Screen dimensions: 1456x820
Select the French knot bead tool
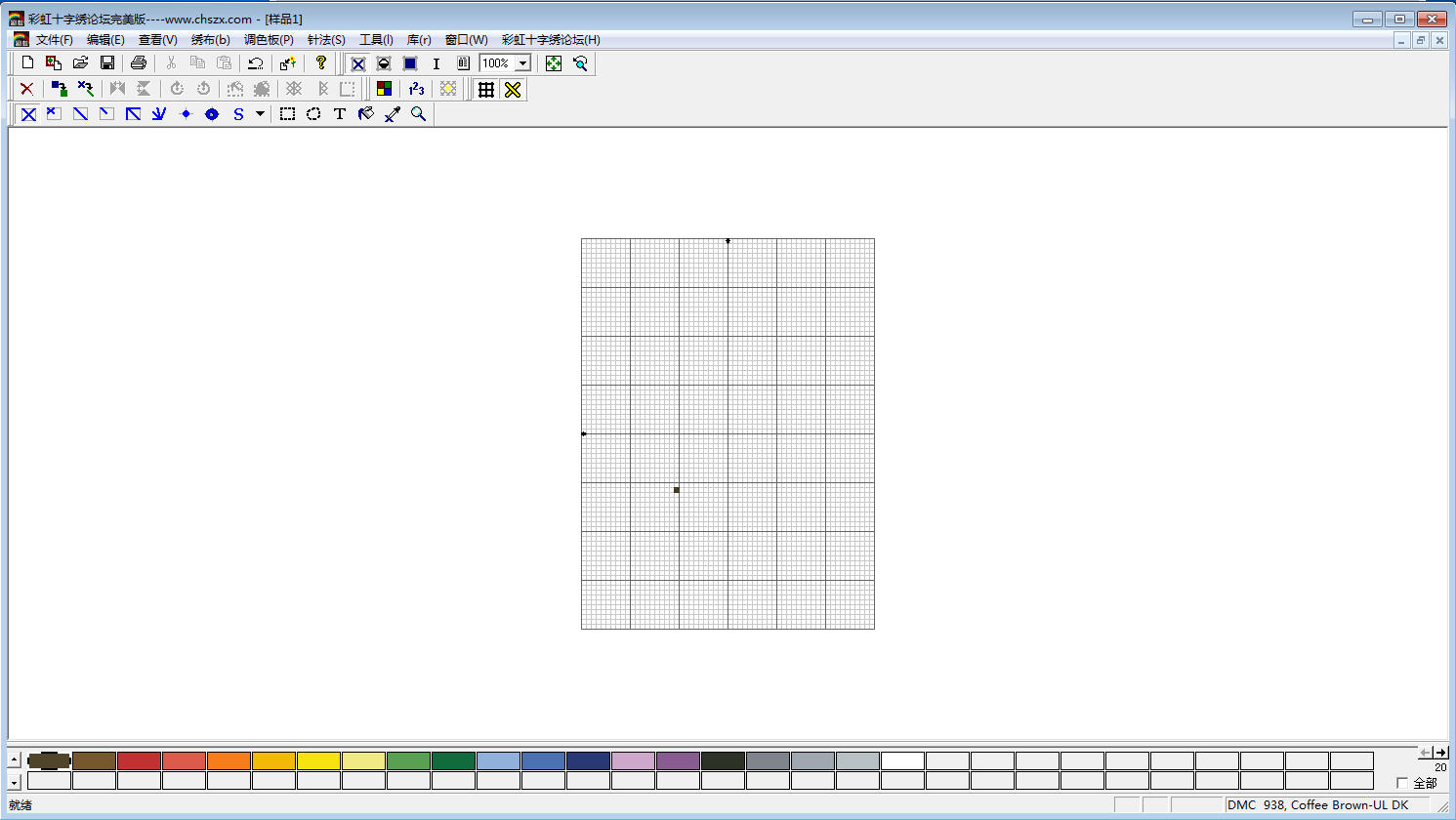(x=212, y=114)
